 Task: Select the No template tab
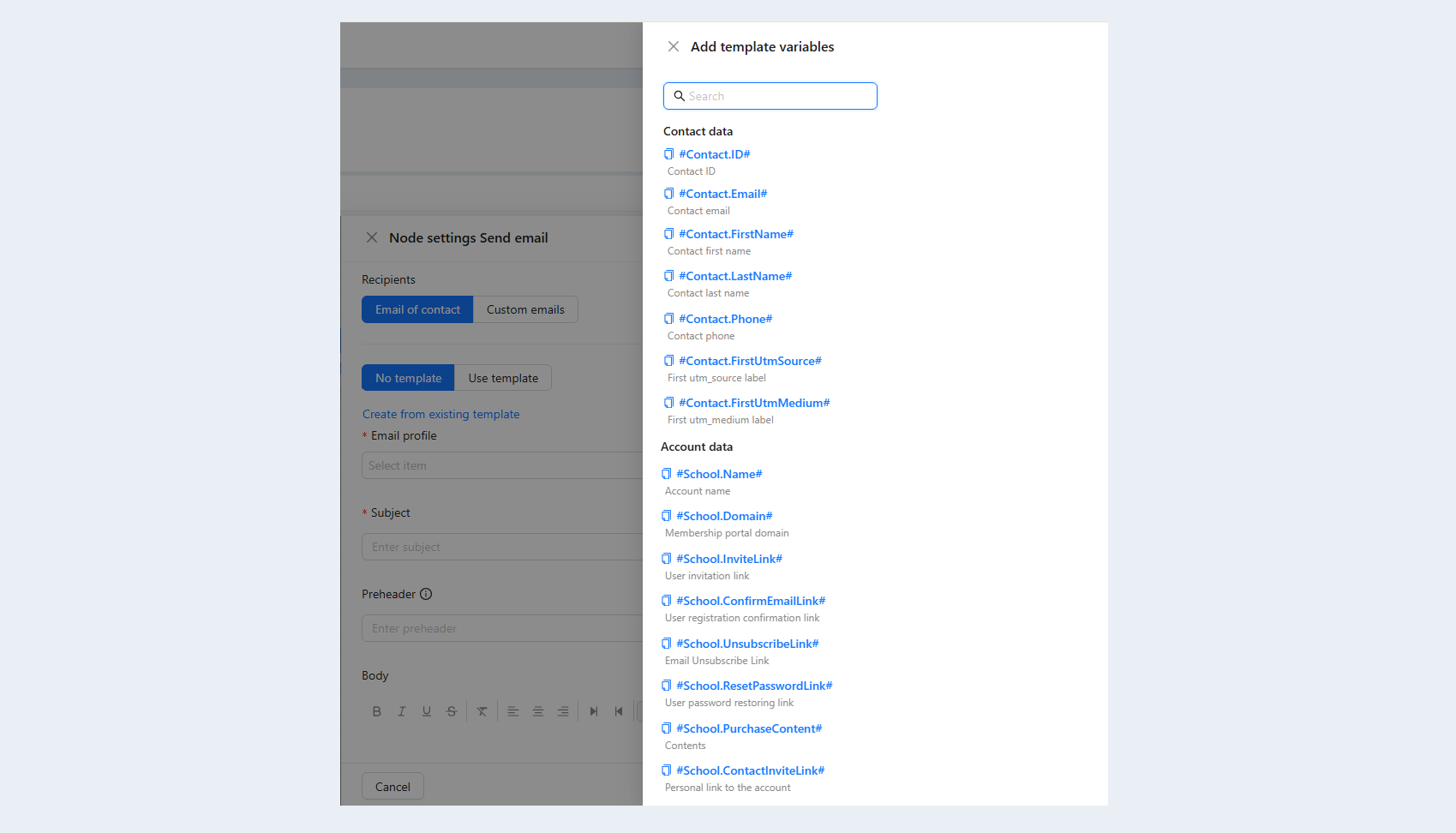coord(408,378)
